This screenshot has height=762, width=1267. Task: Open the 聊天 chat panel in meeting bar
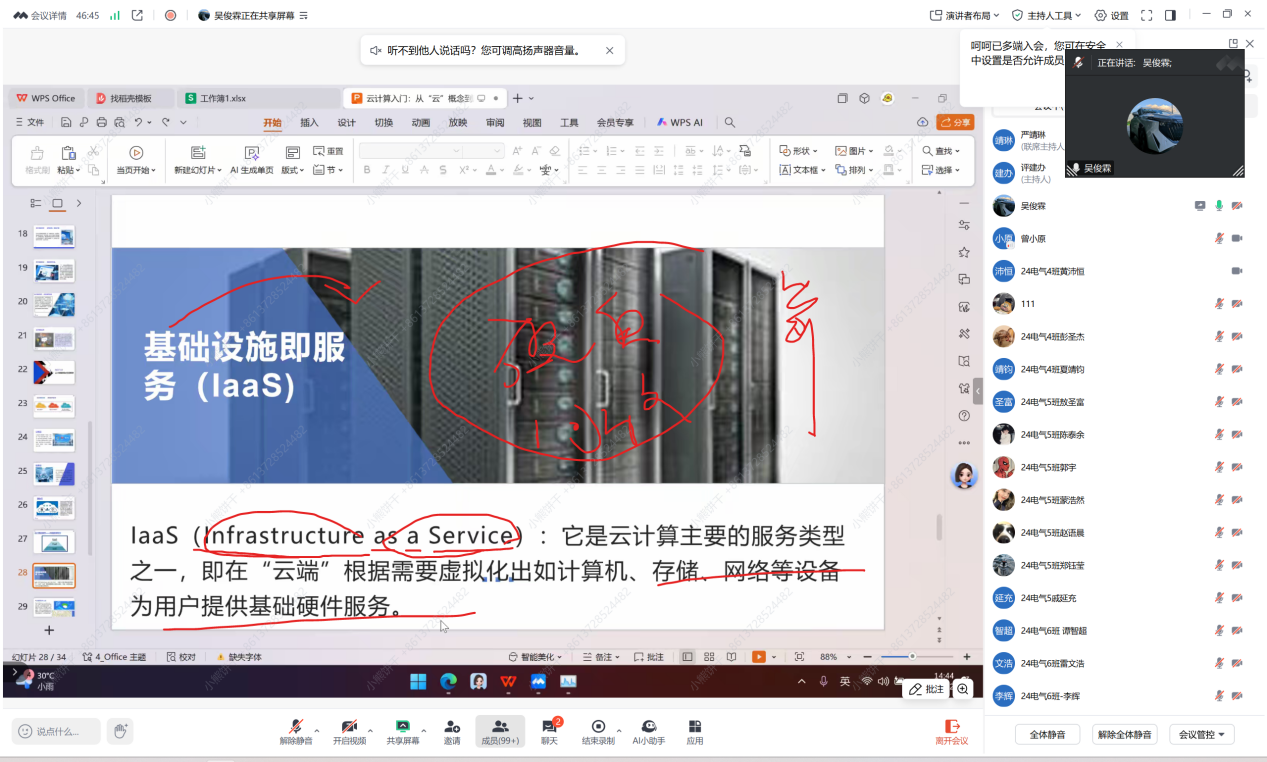[x=549, y=731]
